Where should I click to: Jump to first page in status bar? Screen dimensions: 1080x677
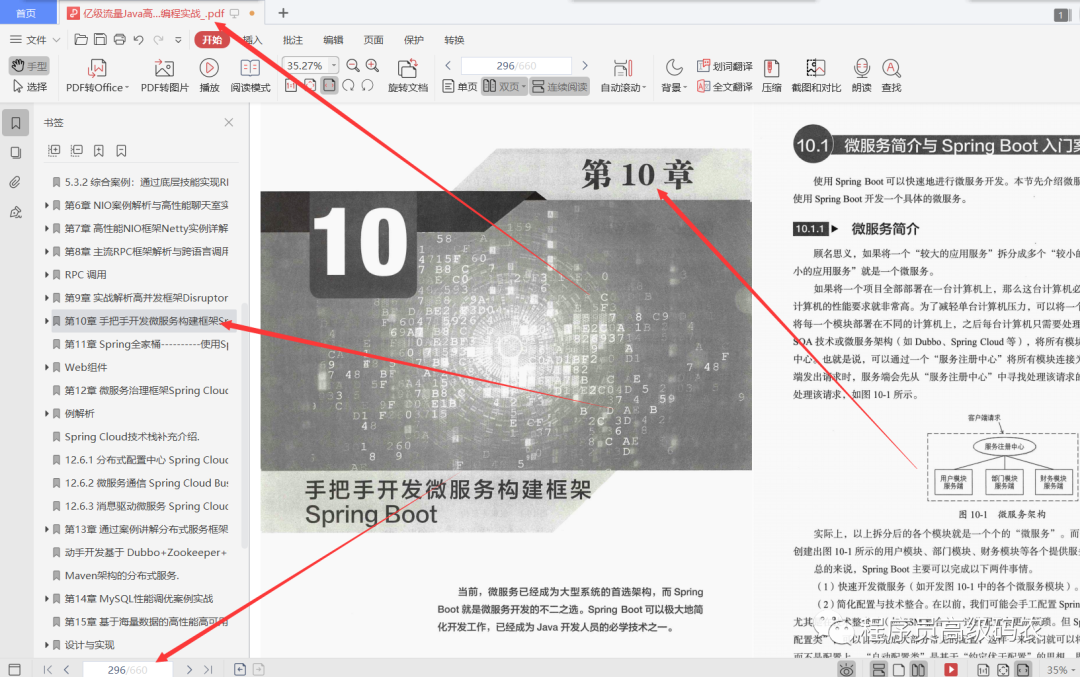(x=48, y=669)
